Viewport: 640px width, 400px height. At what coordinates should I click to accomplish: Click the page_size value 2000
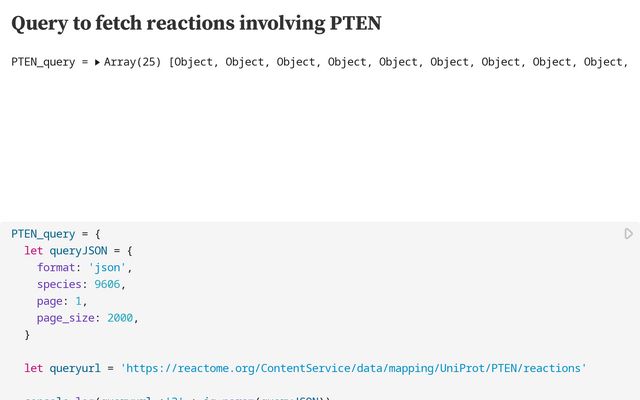click(x=120, y=318)
